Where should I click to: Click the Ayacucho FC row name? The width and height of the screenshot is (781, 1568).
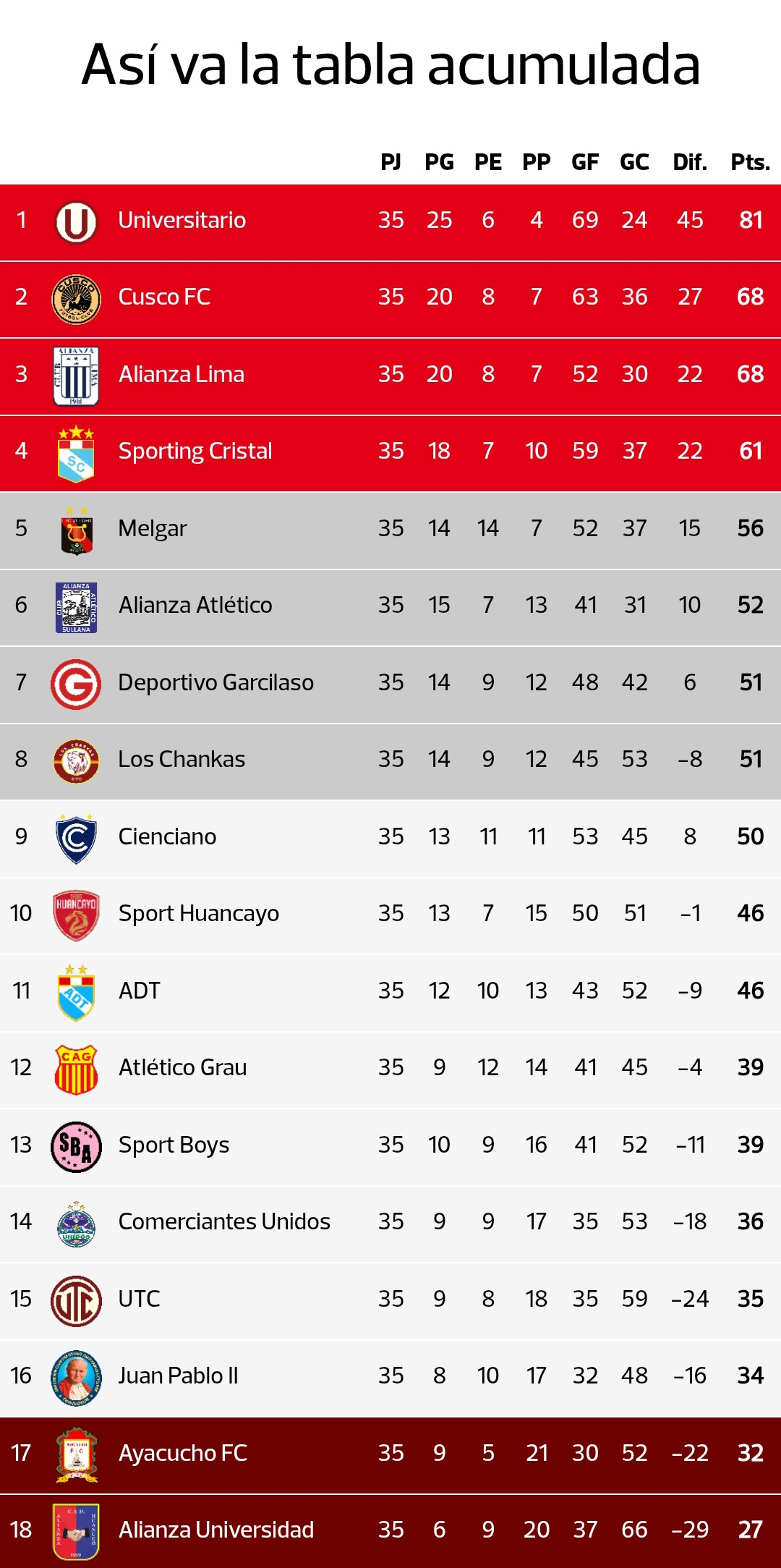pos(183,1453)
